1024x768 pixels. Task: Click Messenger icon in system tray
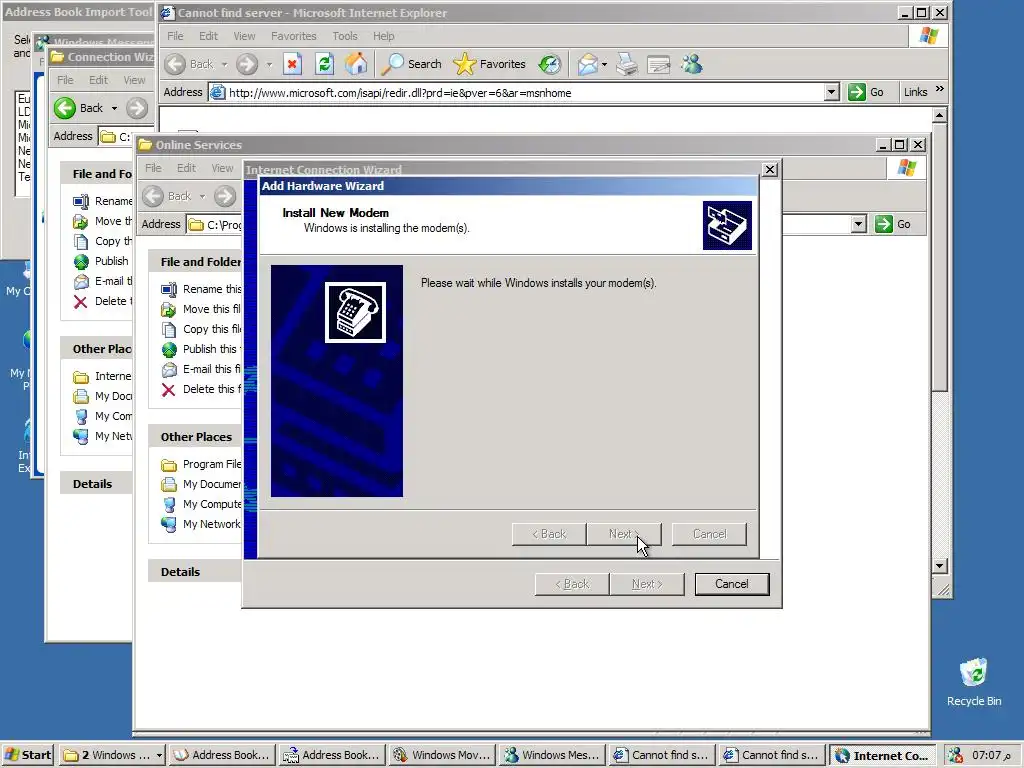pos(955,755)
